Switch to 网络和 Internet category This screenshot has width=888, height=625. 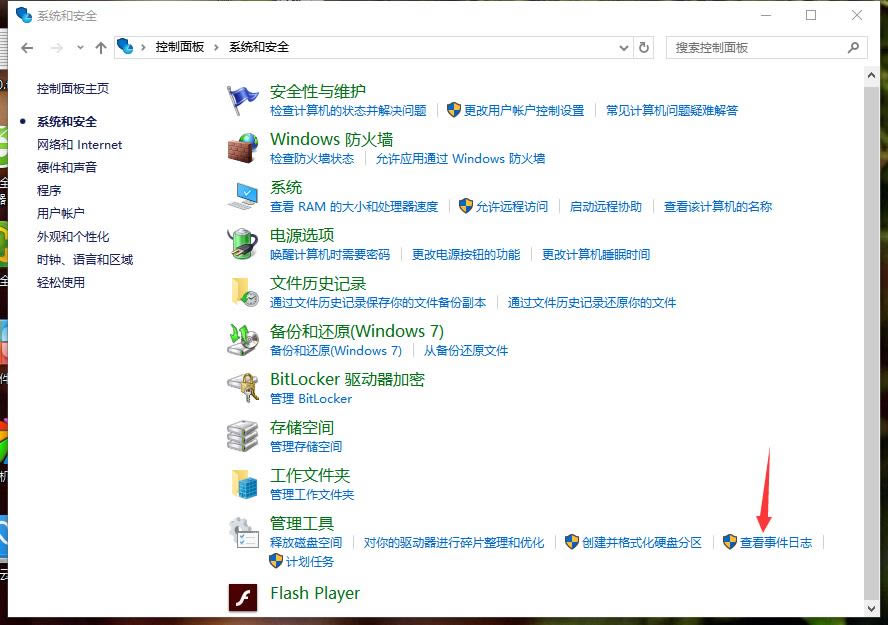click(x=79, y=144)
